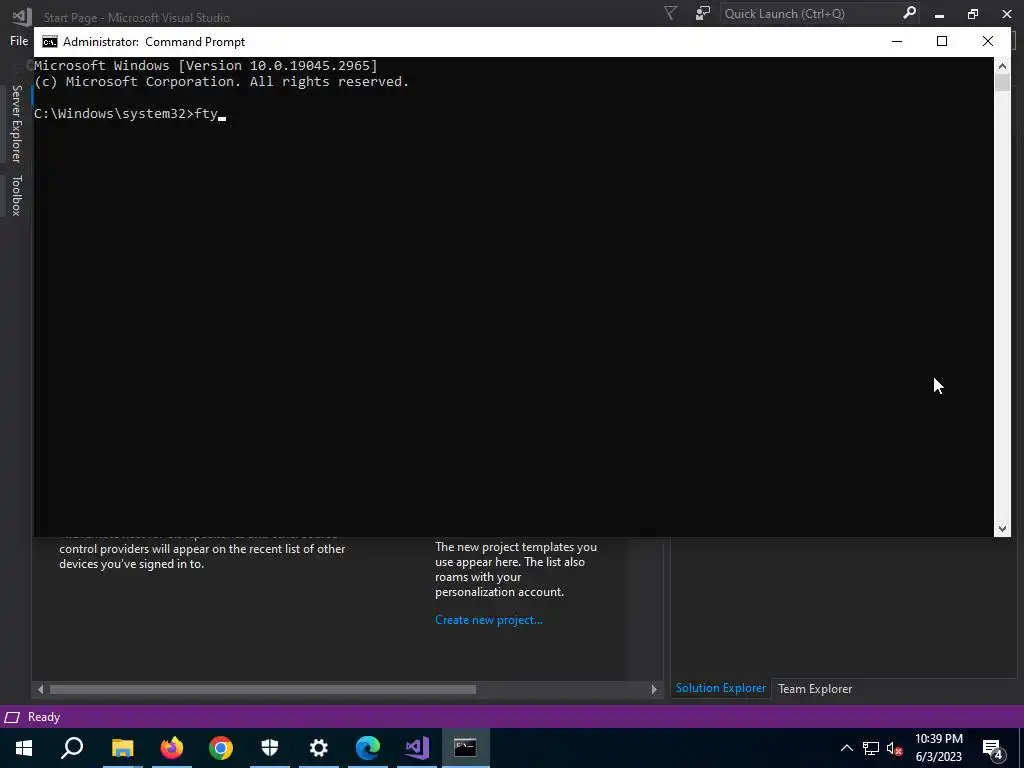Click Quick Launch search magnifier icon

pos(909,13)
